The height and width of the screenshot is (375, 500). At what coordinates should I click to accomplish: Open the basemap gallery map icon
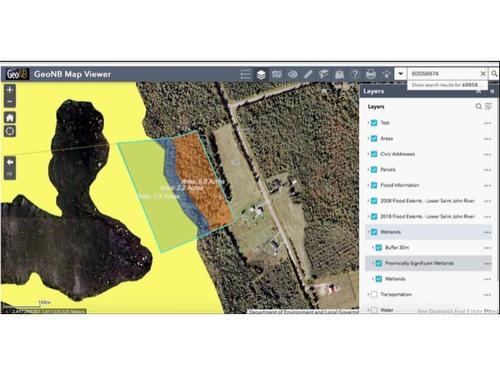click(277, 74)
